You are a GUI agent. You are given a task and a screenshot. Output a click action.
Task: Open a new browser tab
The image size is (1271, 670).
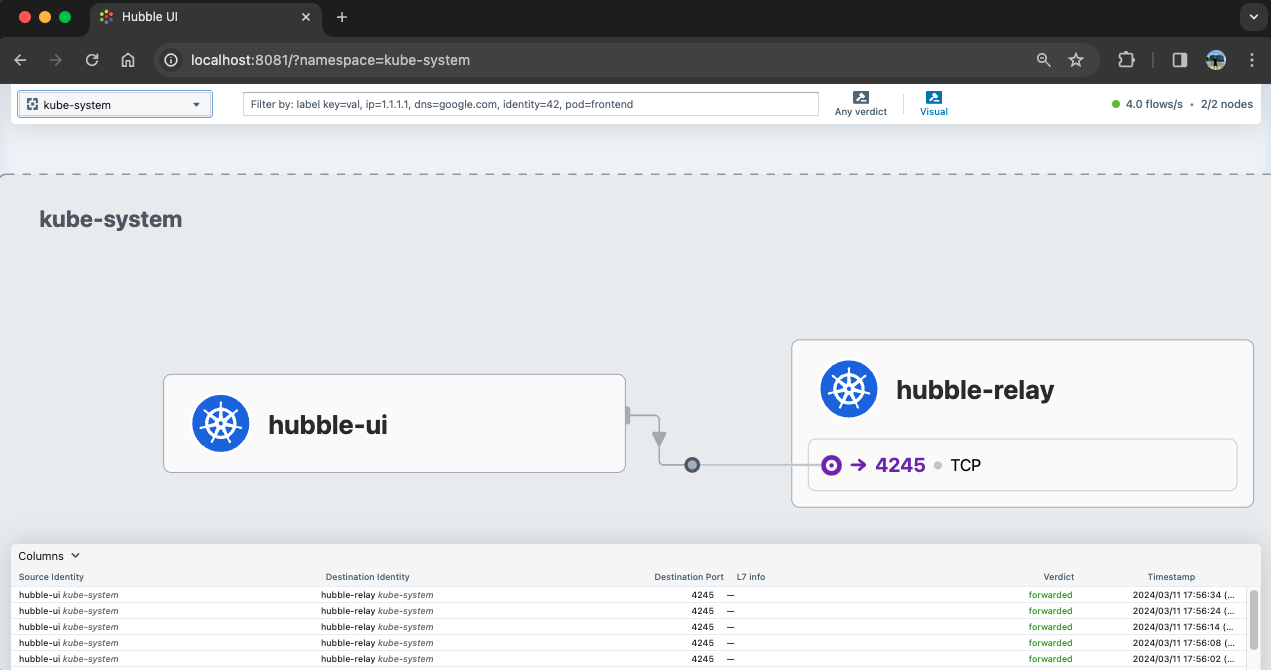[x=342, y=17]
